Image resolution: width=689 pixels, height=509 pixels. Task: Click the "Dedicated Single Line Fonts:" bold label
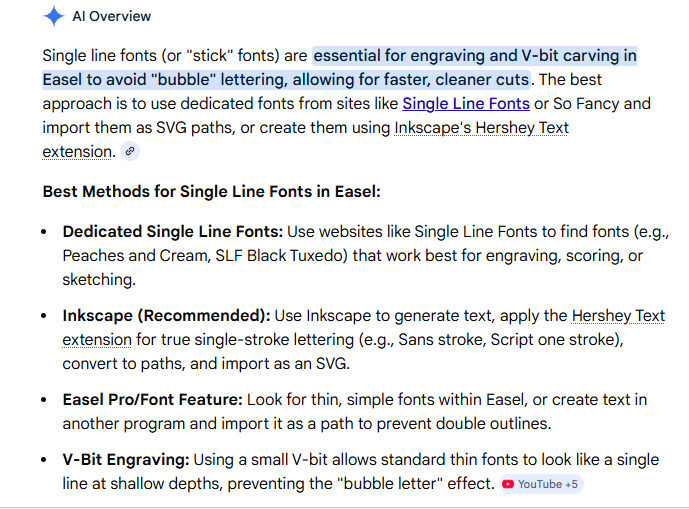click(x=172, y=231)
